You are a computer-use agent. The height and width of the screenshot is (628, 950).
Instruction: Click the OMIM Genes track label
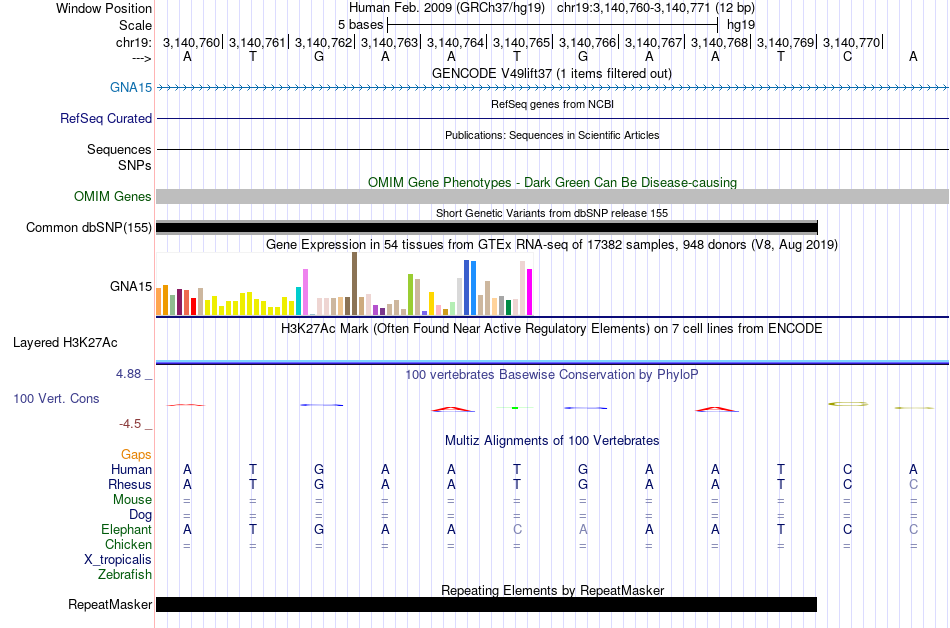pos(113,196)
